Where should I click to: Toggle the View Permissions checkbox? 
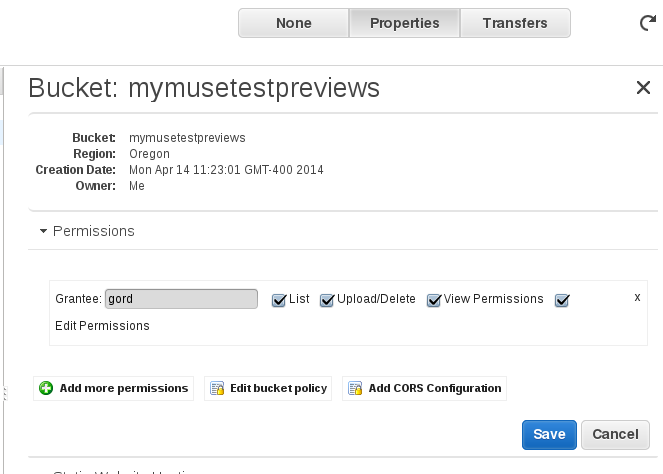[x=434, y=300]
